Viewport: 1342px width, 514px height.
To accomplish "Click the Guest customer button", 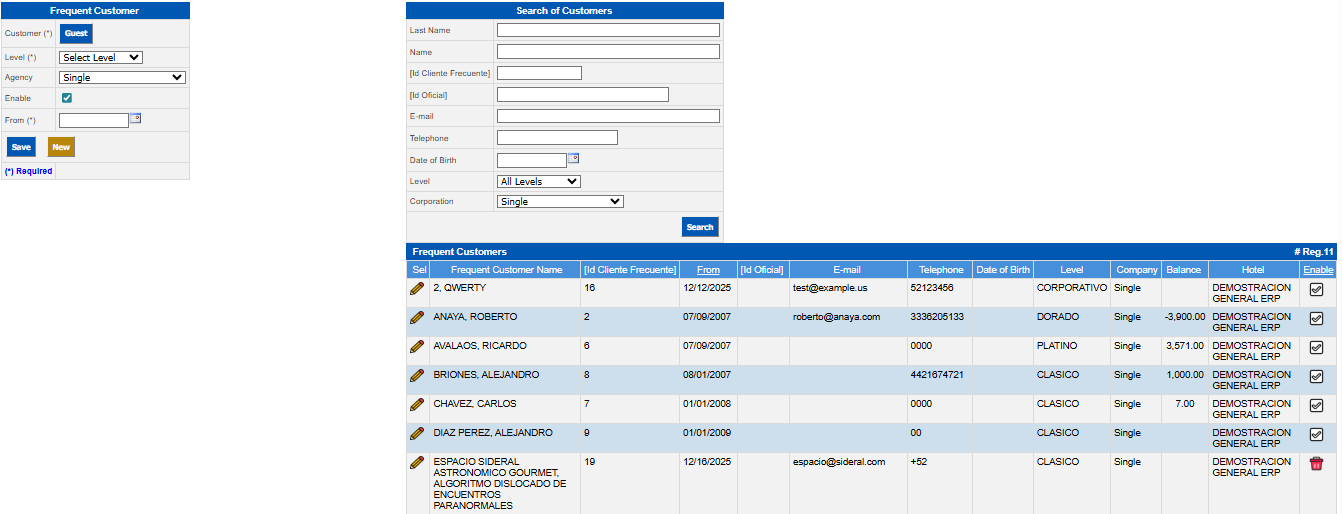I will point(76,33).
